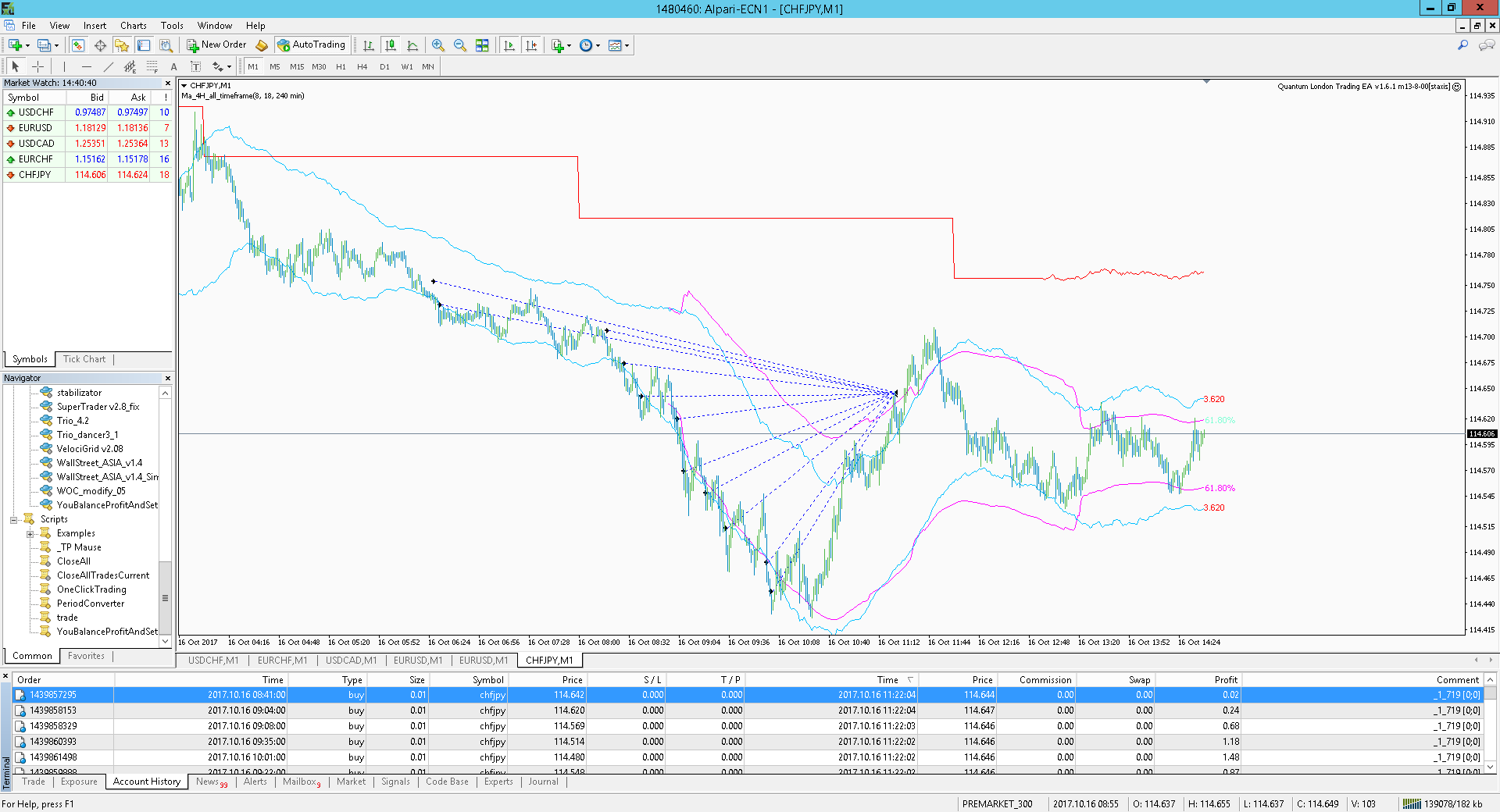This screenshot has width=1500, height=812.
Task: Select the Fibonacci retracement tool
Action: pos(152,66)
